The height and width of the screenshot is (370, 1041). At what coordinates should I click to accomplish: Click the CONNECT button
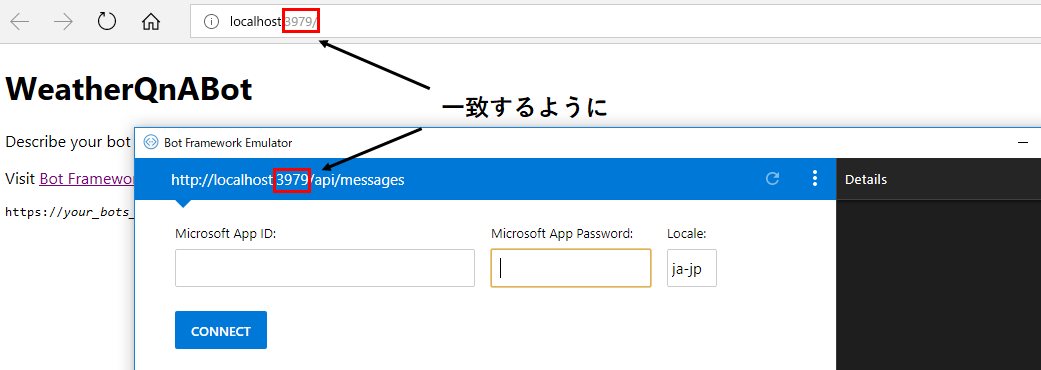point(221,330)
